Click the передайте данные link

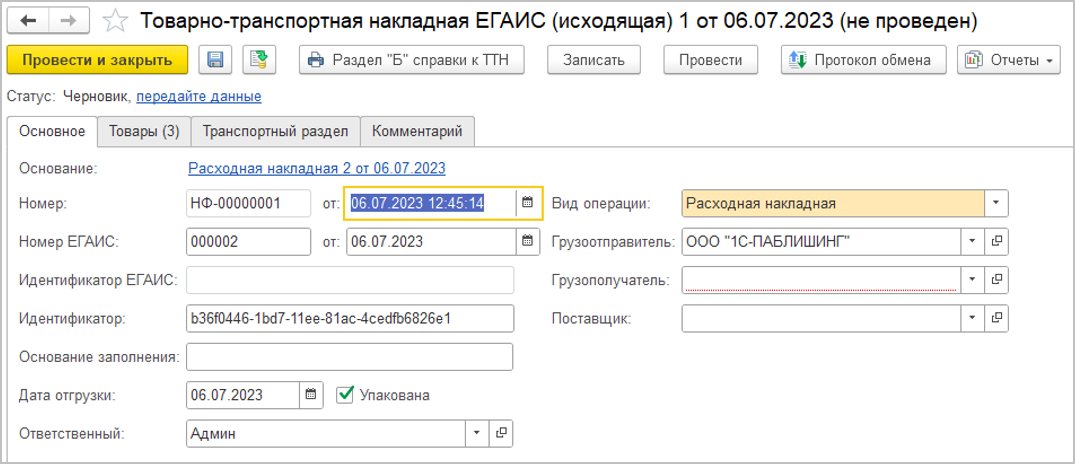[x=199, y=96]
